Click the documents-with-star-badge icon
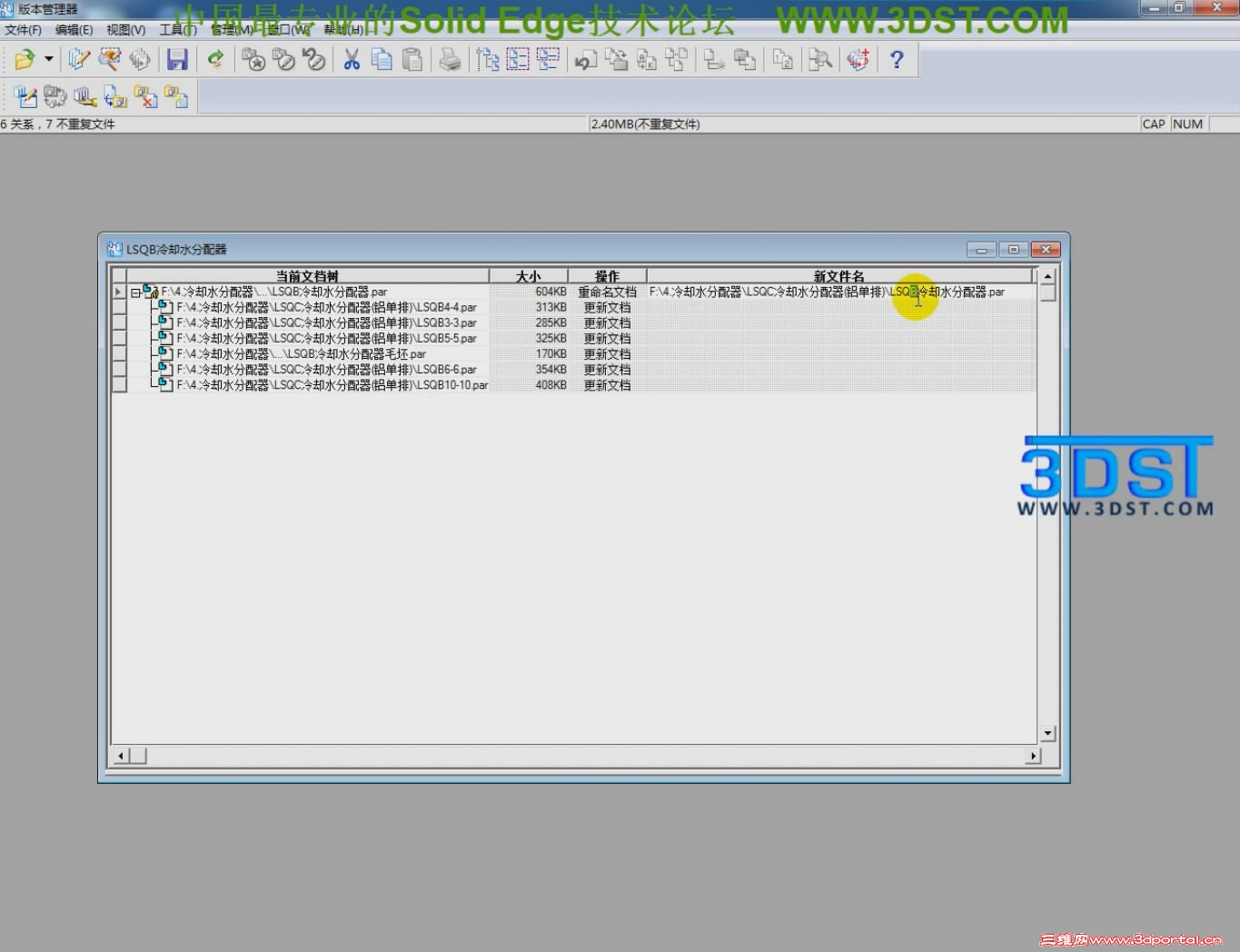Viewport: 1240px width, 952px height. point(253,60)
